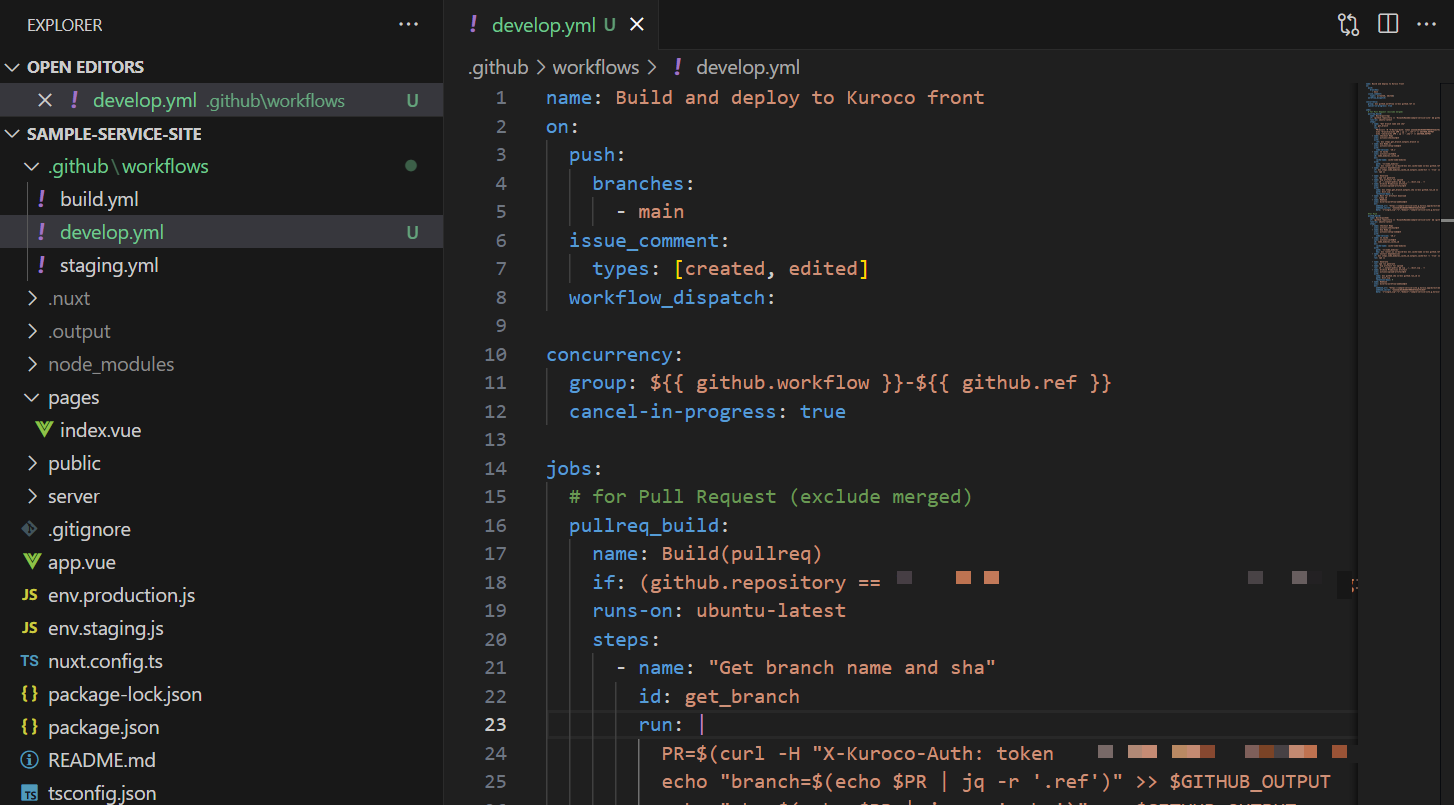
Task: Close the develop.yml editor tab
Action: coord(636,25)
